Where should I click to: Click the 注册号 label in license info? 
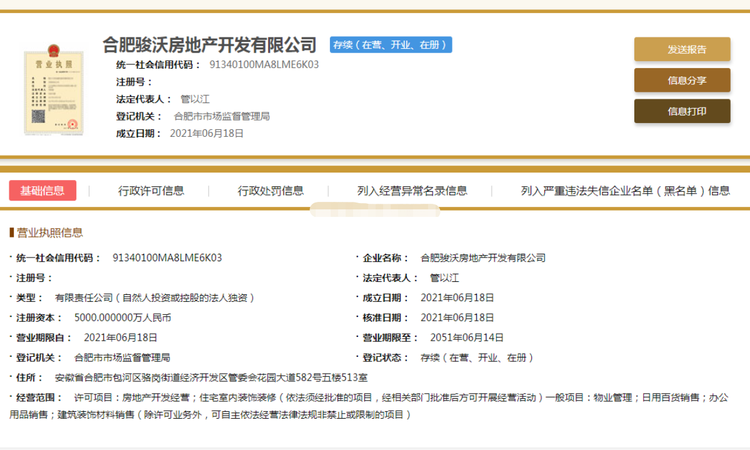pyautogui.click(x=34, y=278)
